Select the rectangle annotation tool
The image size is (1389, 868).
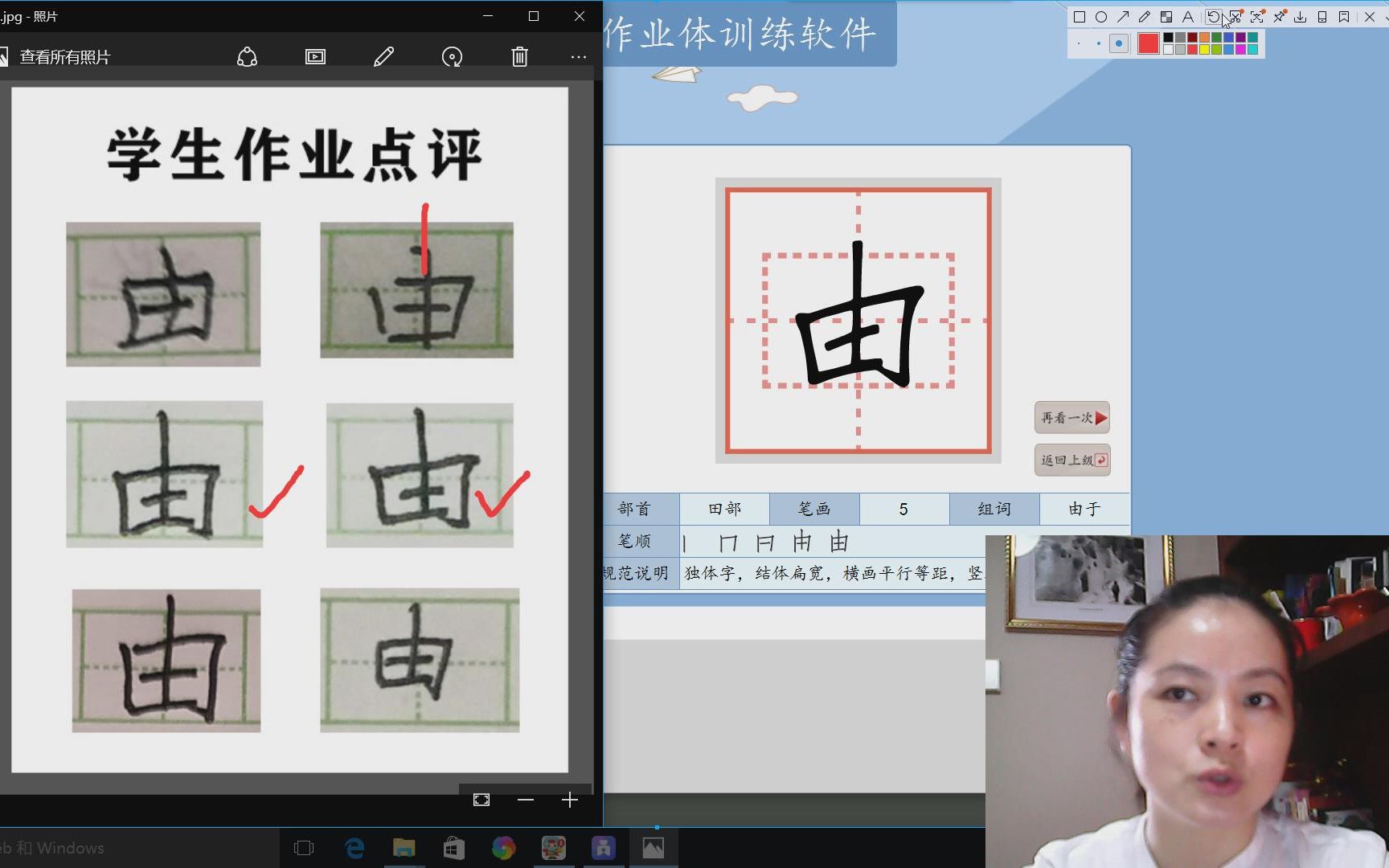point(1080,17)
